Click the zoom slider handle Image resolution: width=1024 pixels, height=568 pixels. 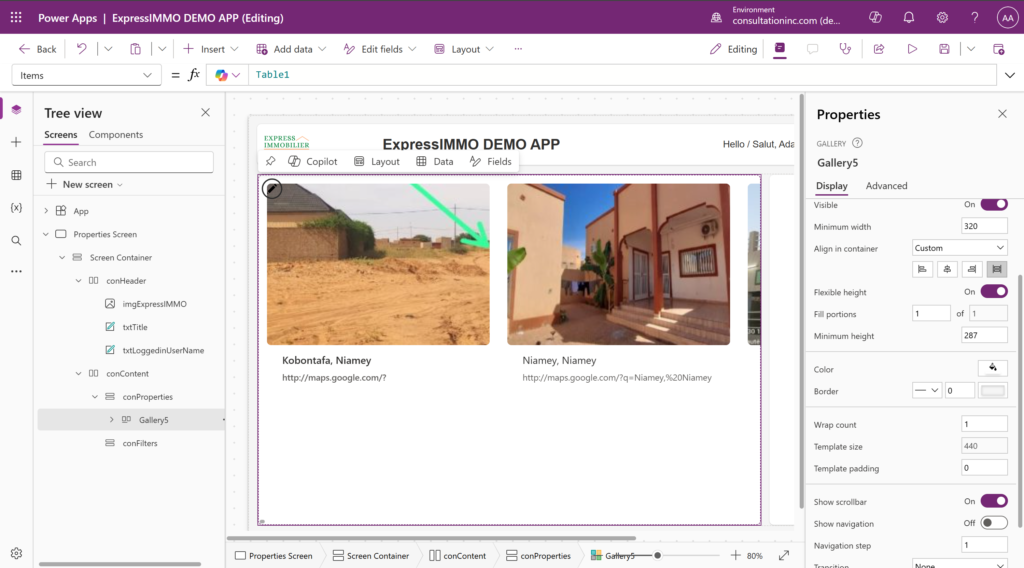point(658,556)
